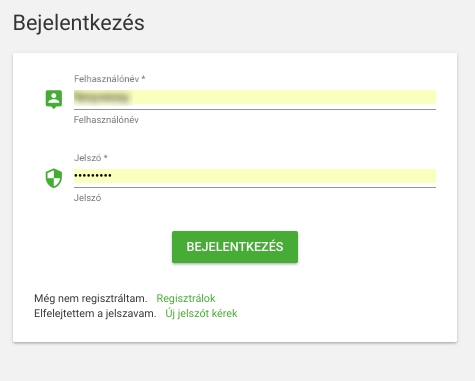Click the Elfelejtettem a jelszavam text
The image size is (475, 381).
pos(95,313)
